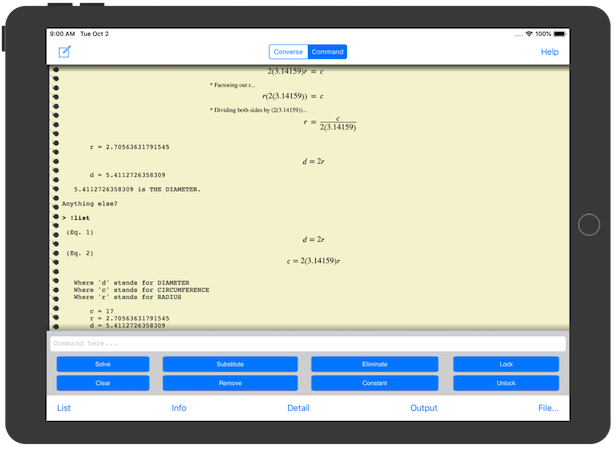Switch to Converse mode
Screen dimensions: 616x450
(288, 52)
